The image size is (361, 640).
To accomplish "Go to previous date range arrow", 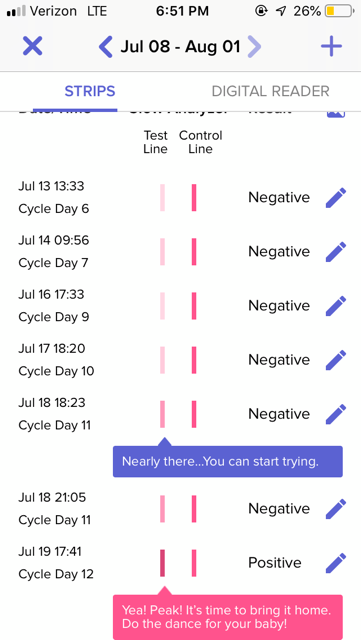I will pyautogui.click(x=105, y=47).
